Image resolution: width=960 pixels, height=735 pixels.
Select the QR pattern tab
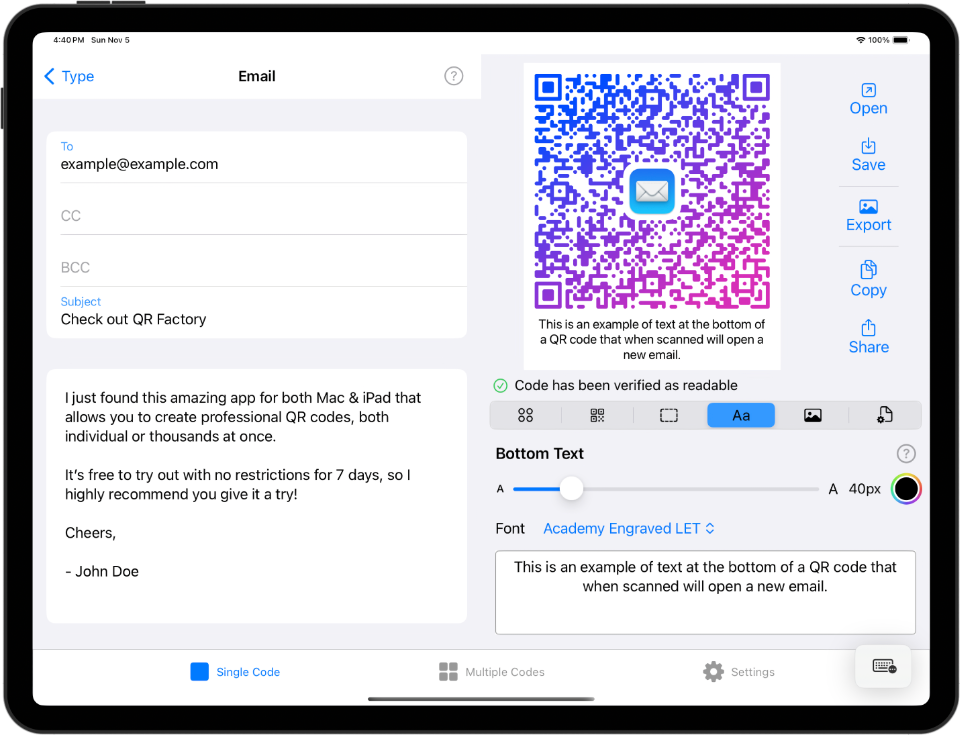[x=597, y=415]
